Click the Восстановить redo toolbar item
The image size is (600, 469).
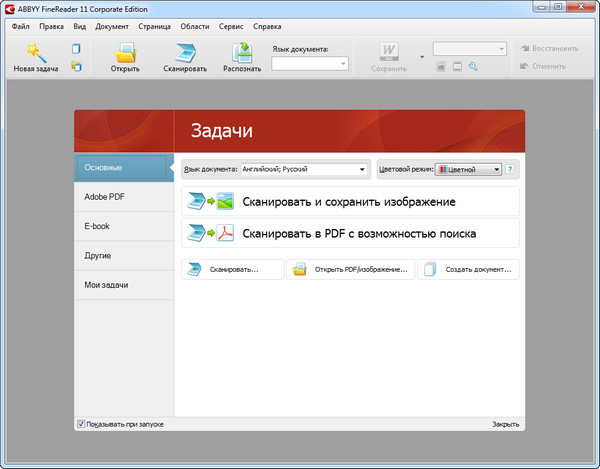(x=549, y=49)
